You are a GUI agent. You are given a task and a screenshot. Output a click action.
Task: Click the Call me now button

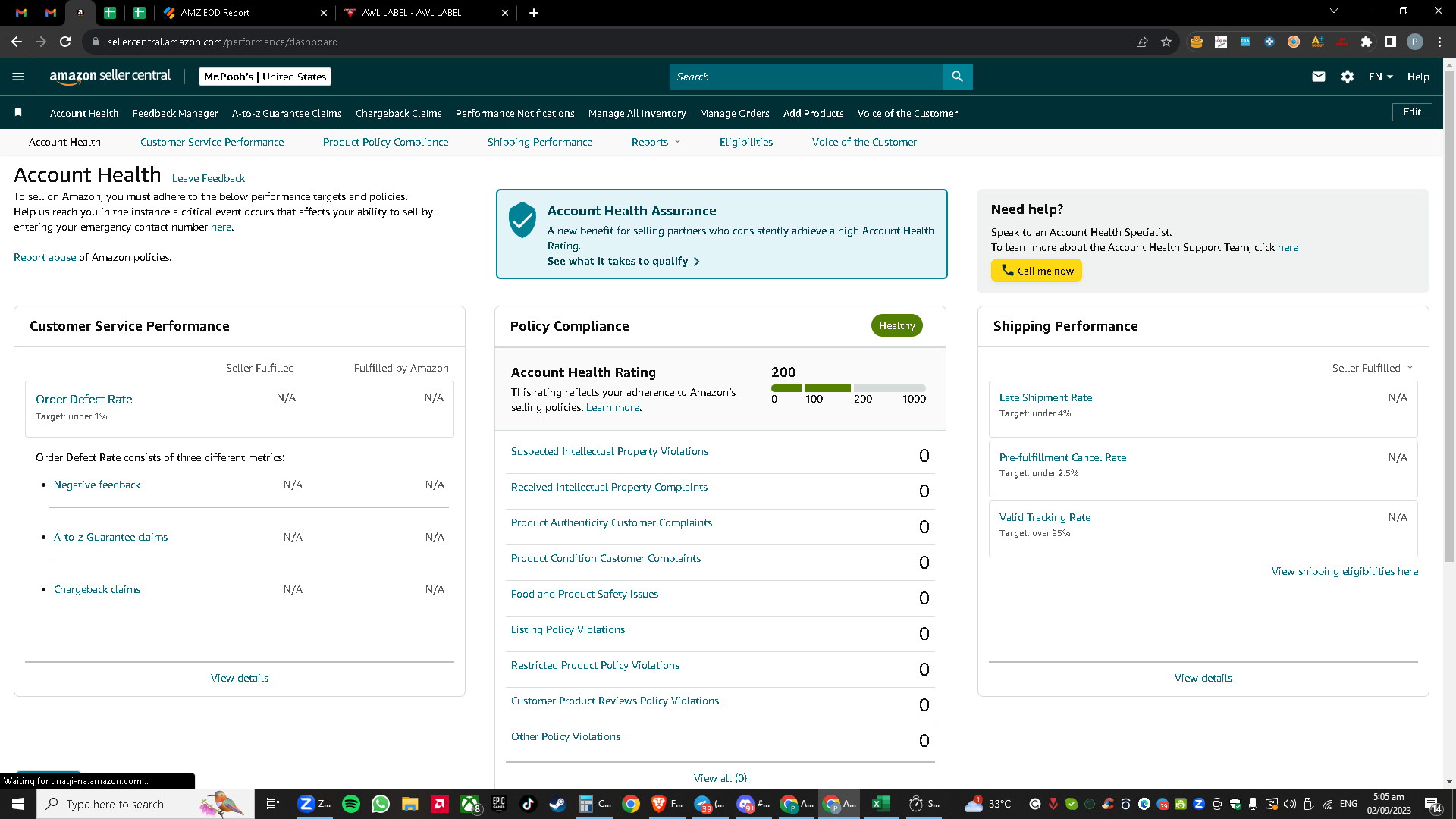1037,271
